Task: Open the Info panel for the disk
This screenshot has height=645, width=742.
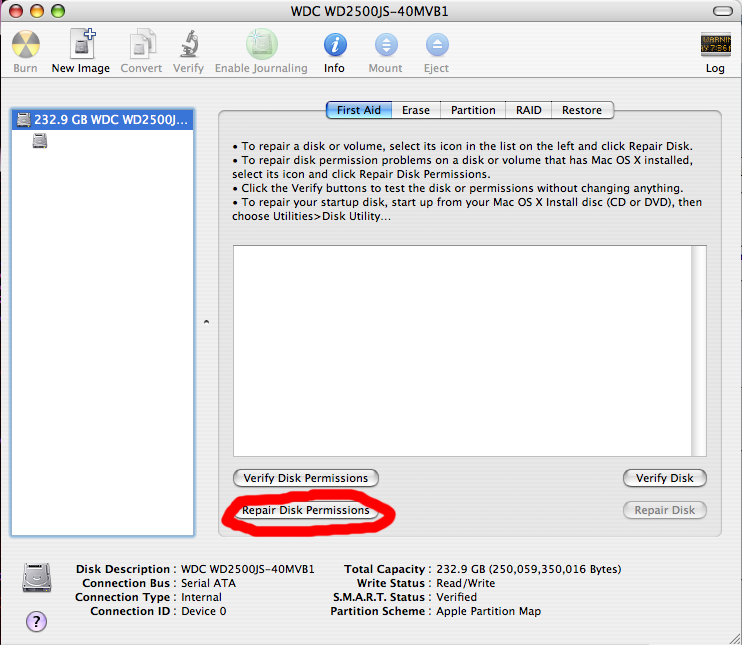Action: tap(335, 45)
